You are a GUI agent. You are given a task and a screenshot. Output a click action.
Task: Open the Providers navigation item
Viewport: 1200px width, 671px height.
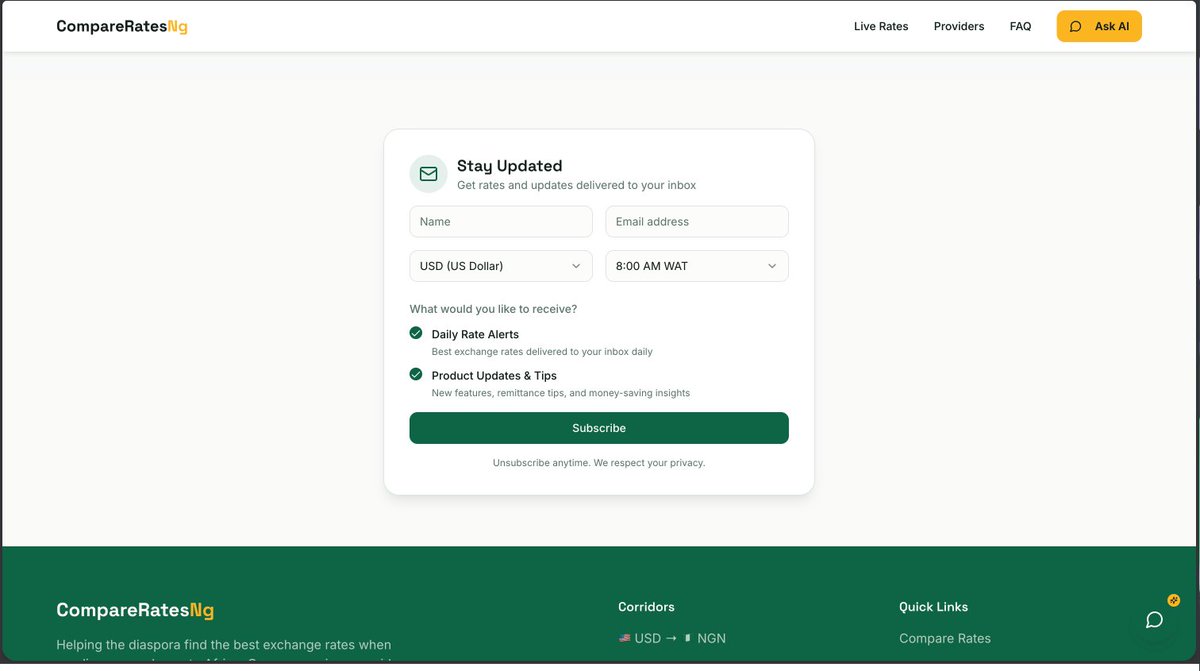click(959, 26)
